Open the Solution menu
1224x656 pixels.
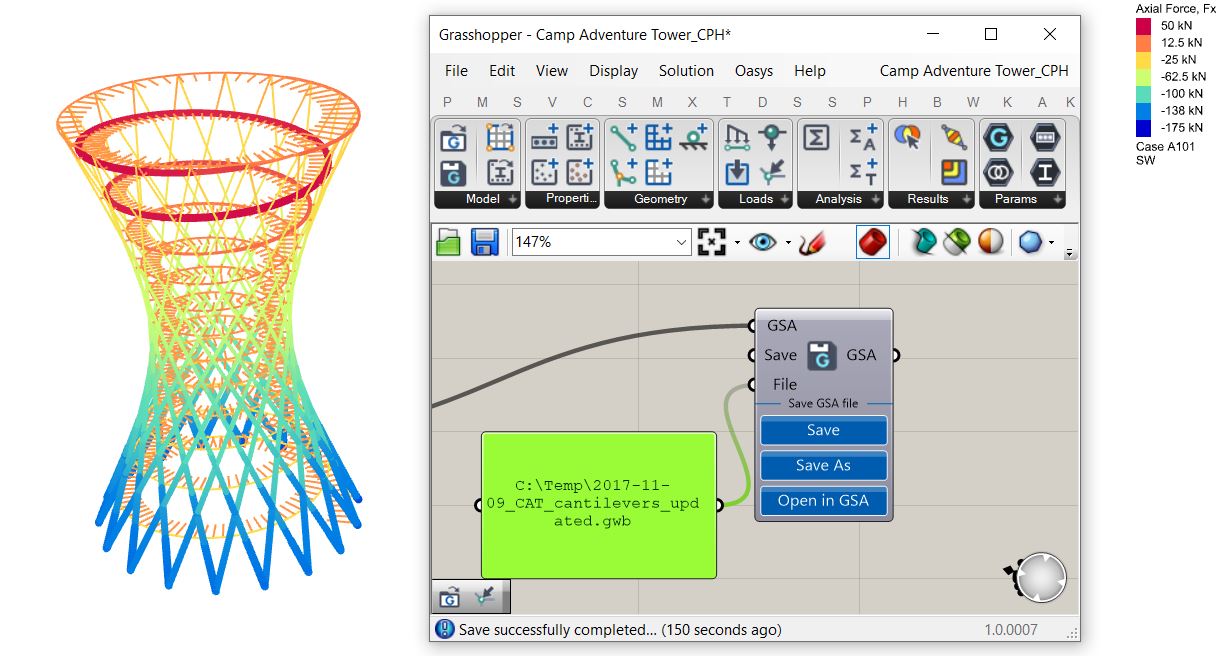pos(686,71)
